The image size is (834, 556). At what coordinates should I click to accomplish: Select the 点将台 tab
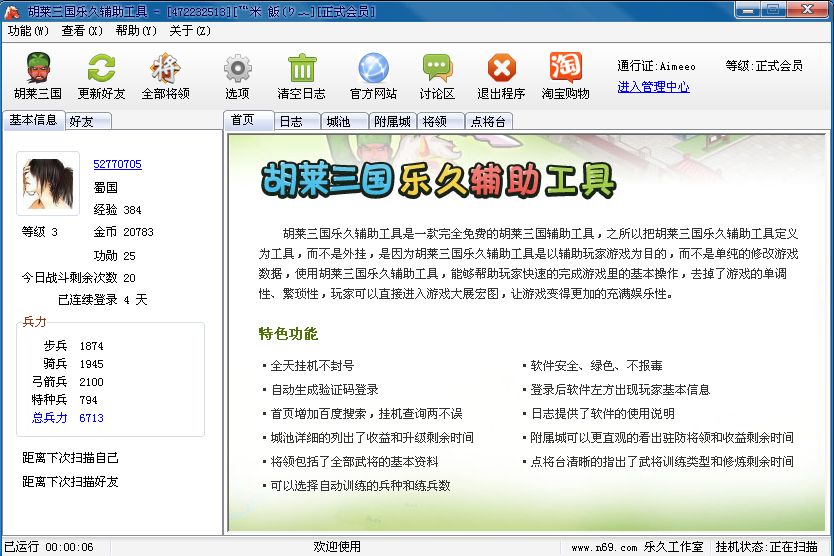[488, 121]
